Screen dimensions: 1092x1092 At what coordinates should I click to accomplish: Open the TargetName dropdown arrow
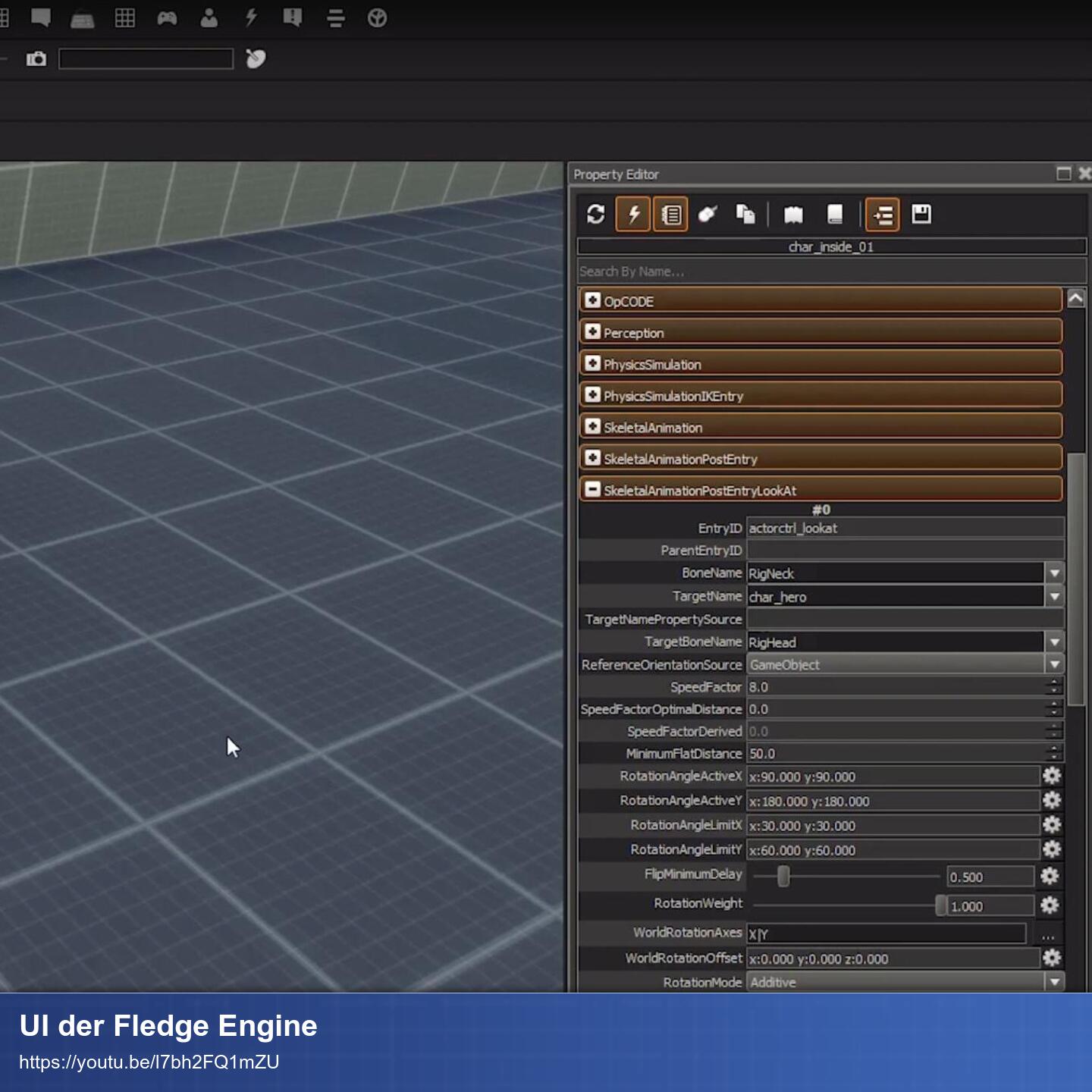1054,597
